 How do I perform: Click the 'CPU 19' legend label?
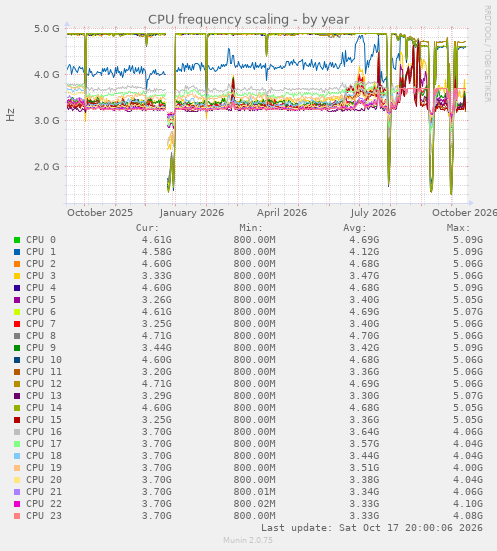point(44,468)
